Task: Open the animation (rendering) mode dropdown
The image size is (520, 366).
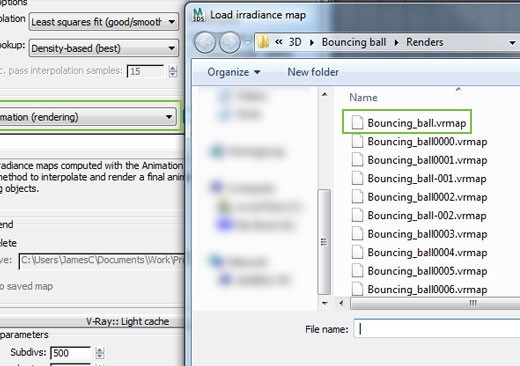Action: click(x=88, y=117)
